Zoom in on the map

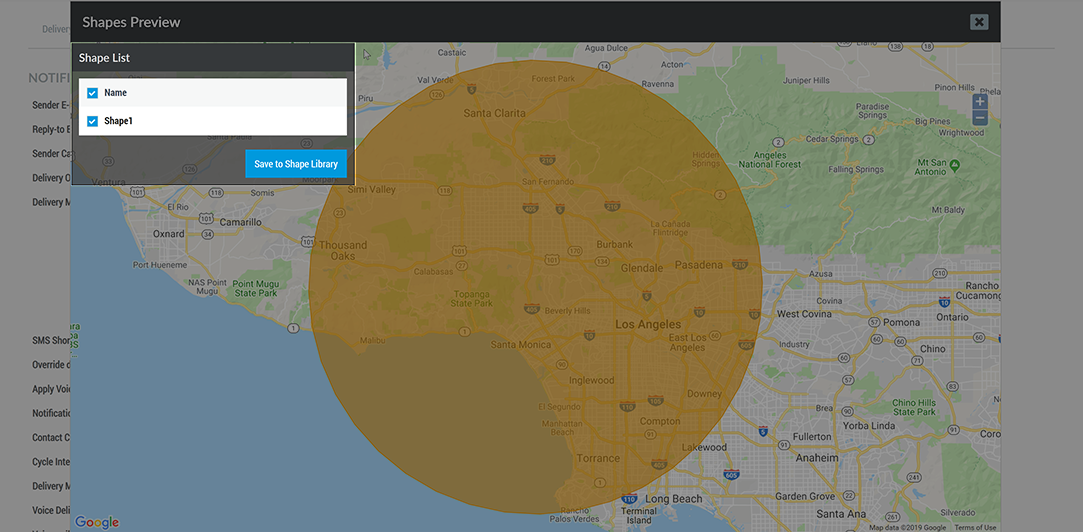point(979,101)
